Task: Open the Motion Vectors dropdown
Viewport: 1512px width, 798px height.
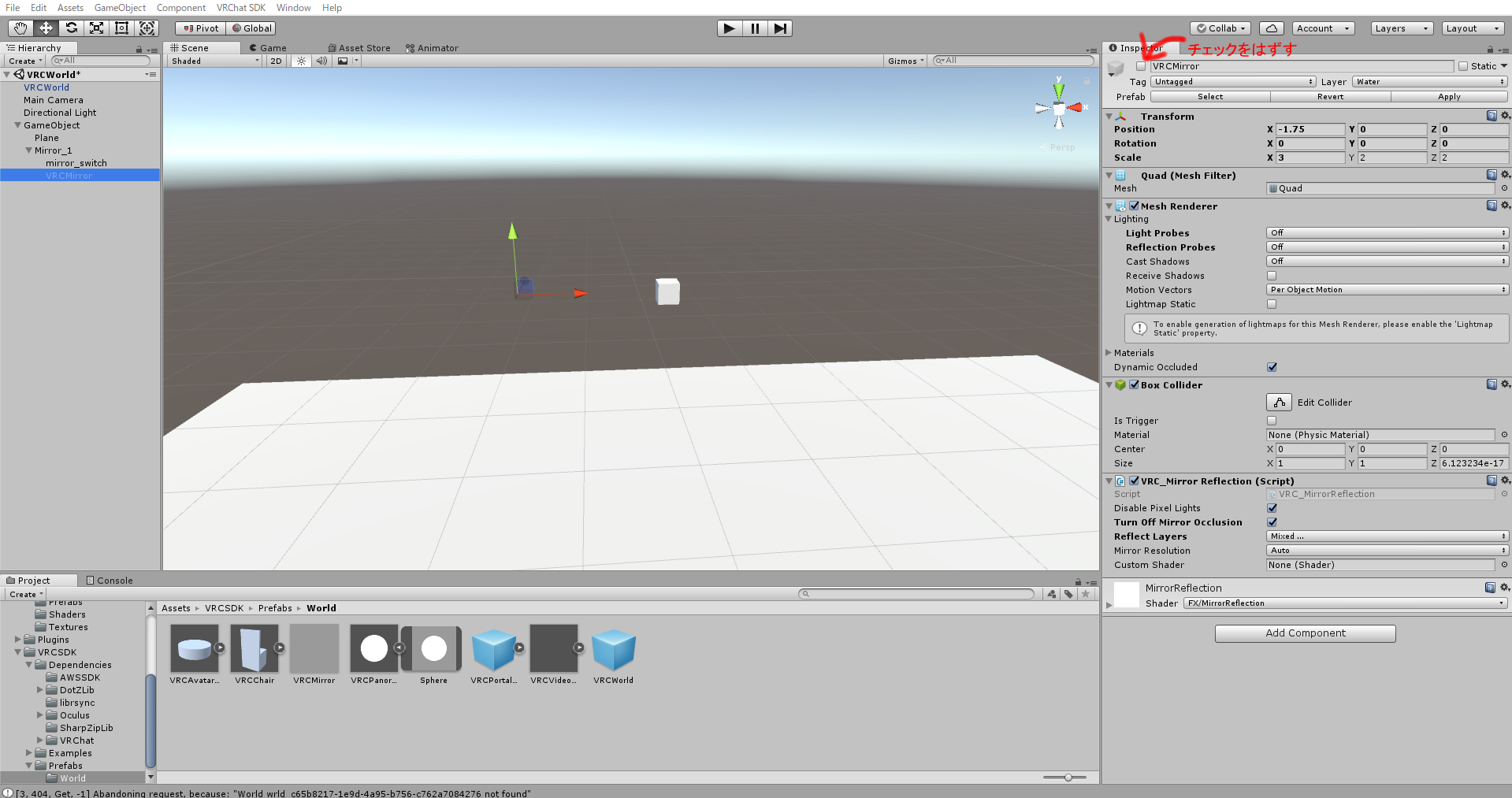Action: coord(1388,290)
